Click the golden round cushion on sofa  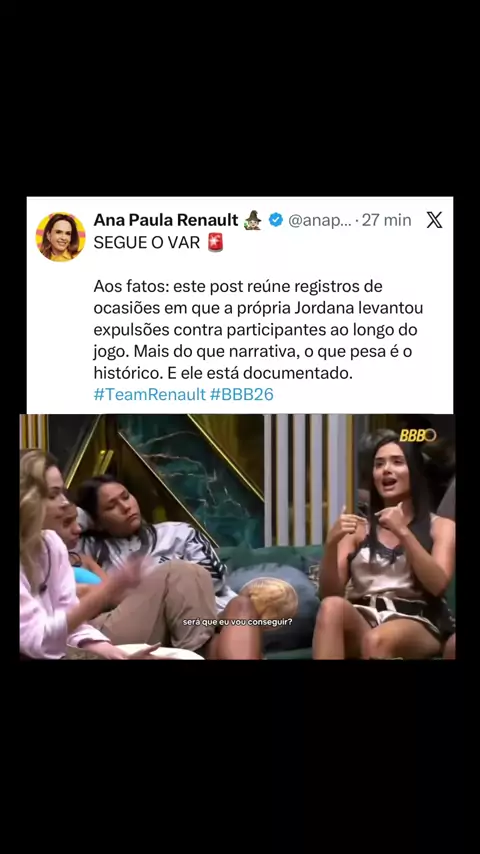(269, 599)
